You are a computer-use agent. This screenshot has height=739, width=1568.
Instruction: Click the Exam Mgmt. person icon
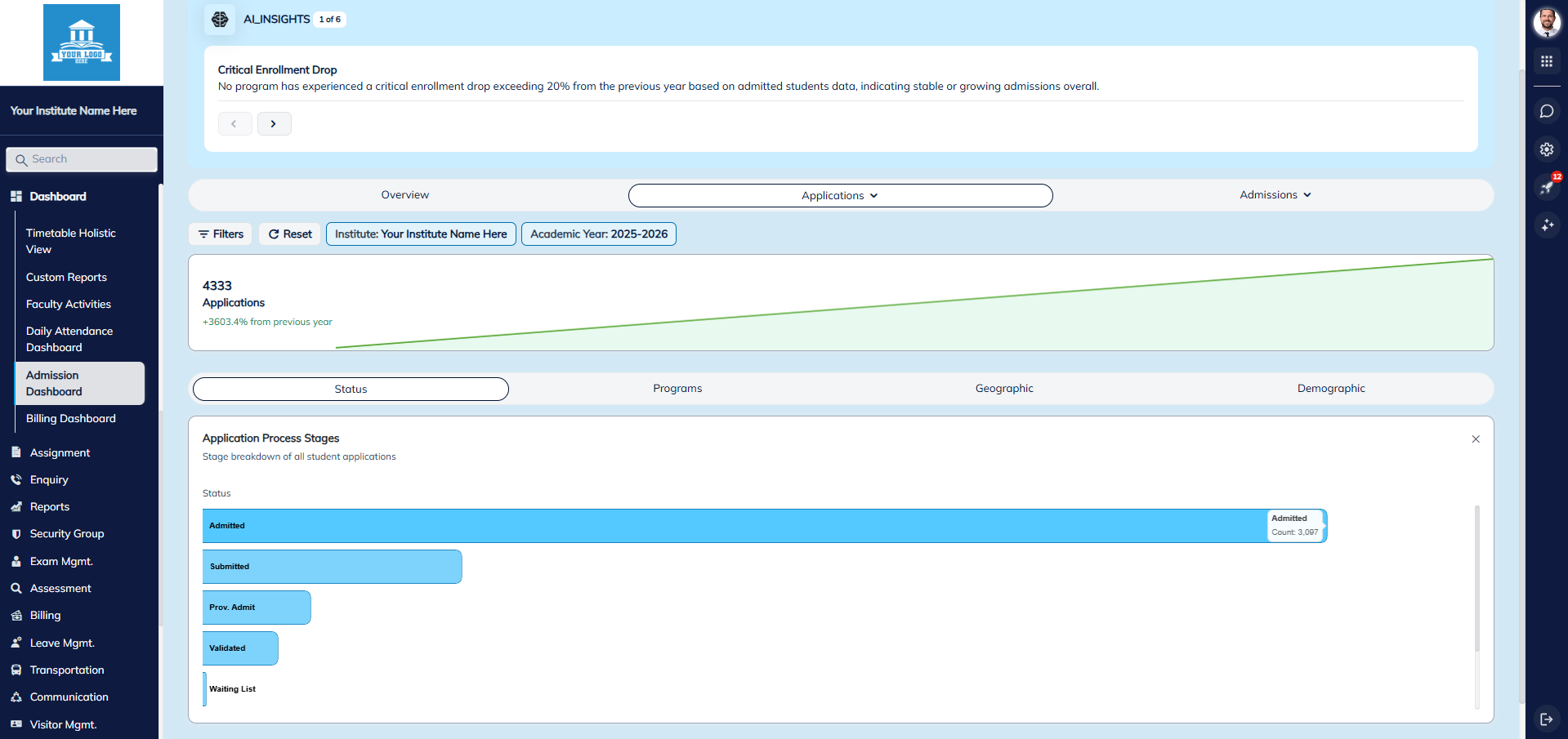pyautogui.click(x=16, y=561)
